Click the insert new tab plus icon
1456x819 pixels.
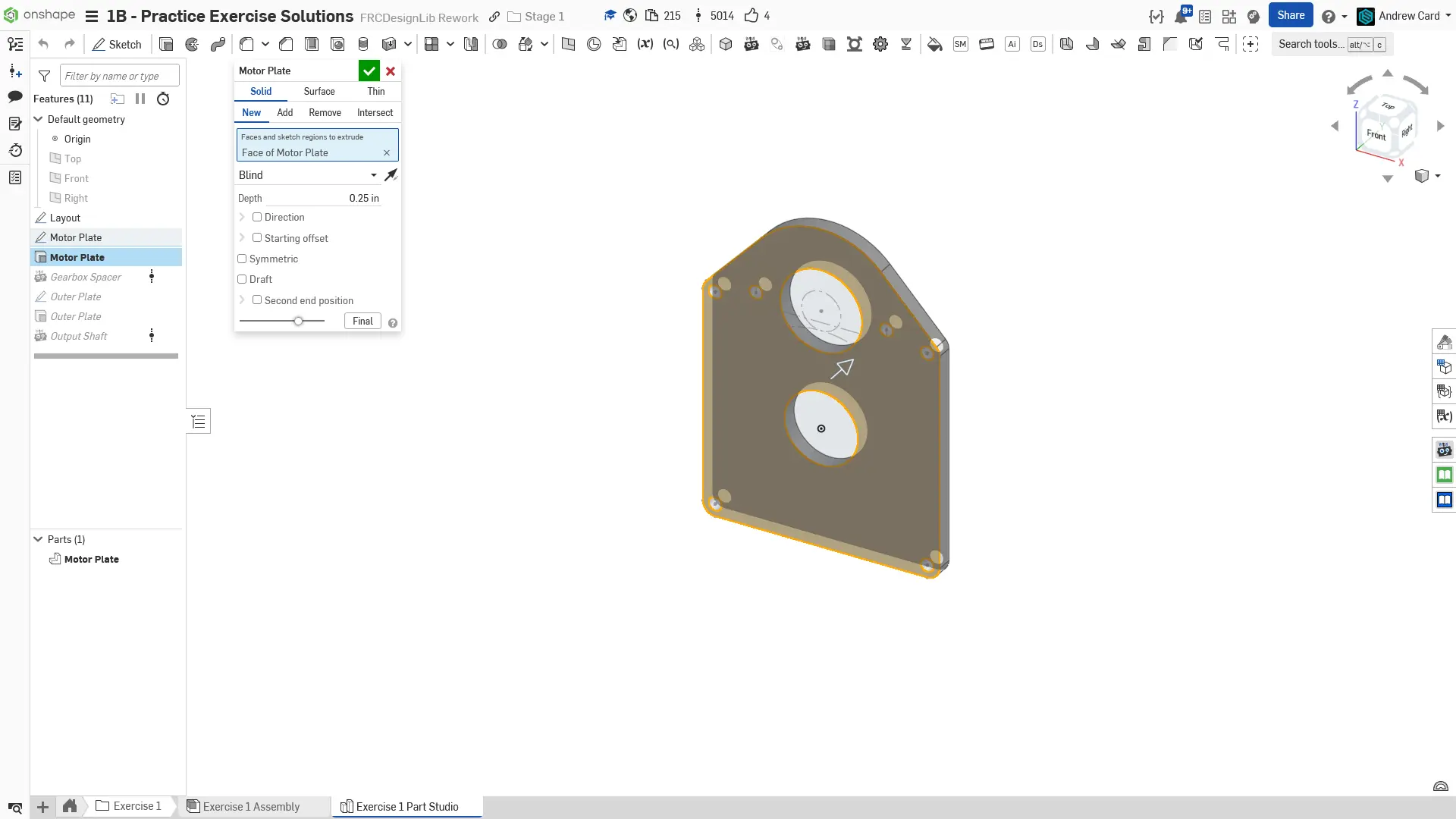coord(42,807)
